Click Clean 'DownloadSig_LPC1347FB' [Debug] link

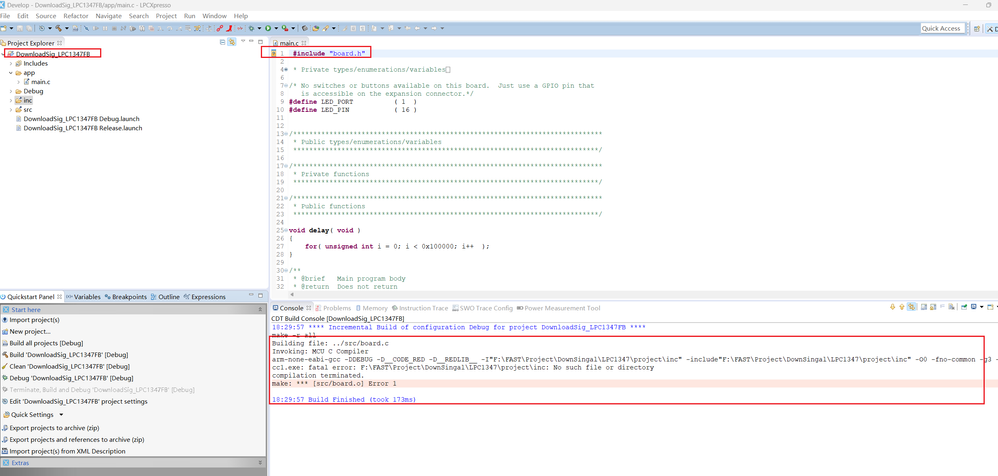click(x=66, y=367)
